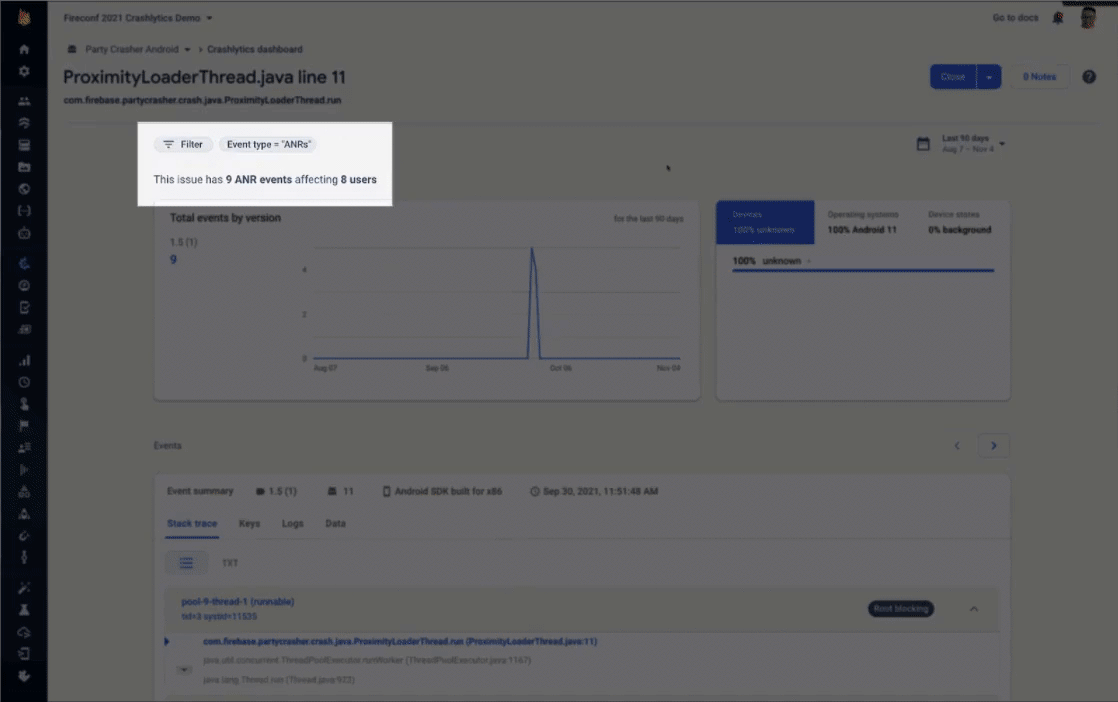Viewport: 1118px width, 702px height.
Task: Click the notifications bell icon
Action: tap(1058, 18)
